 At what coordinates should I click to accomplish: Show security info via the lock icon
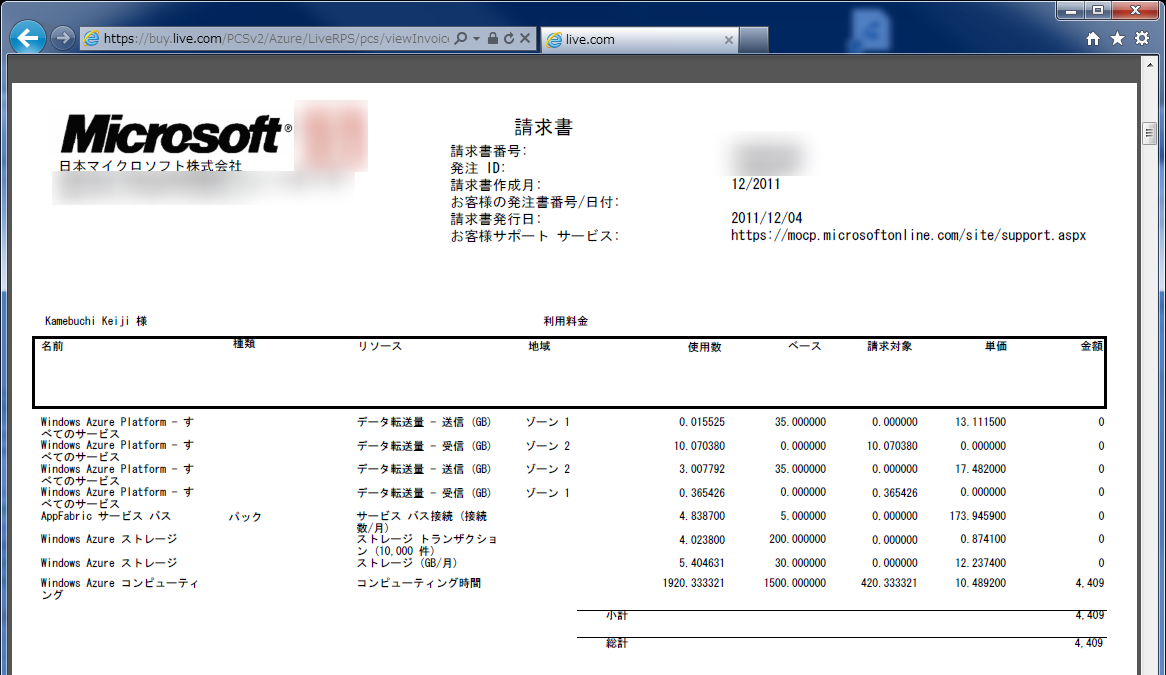tap(492, 38)
